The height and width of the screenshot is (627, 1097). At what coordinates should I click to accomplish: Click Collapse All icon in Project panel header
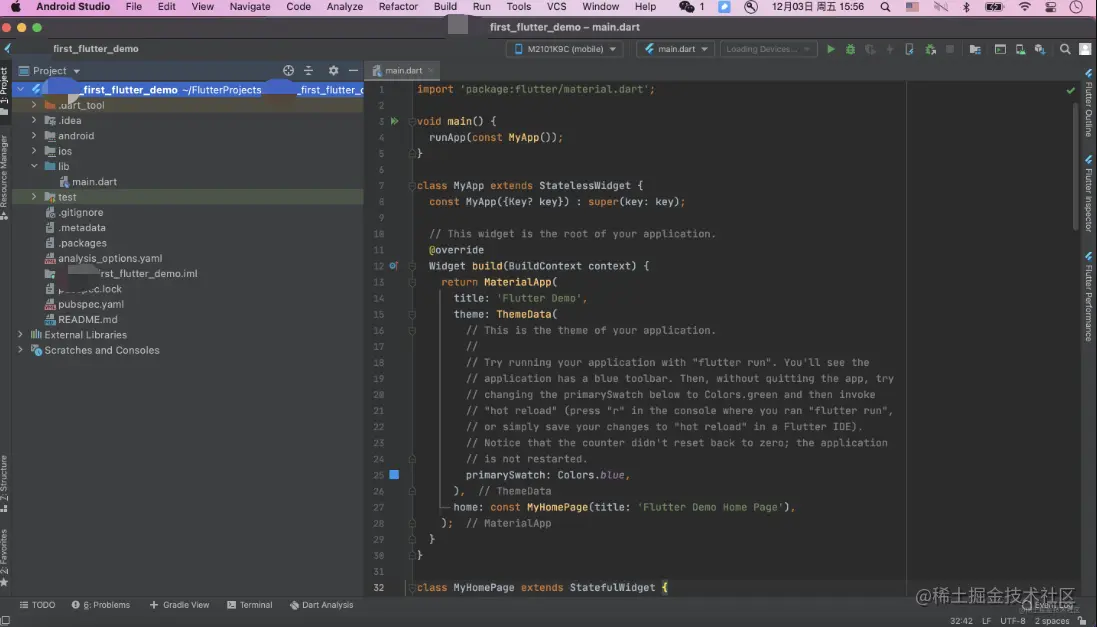point(308,71)
